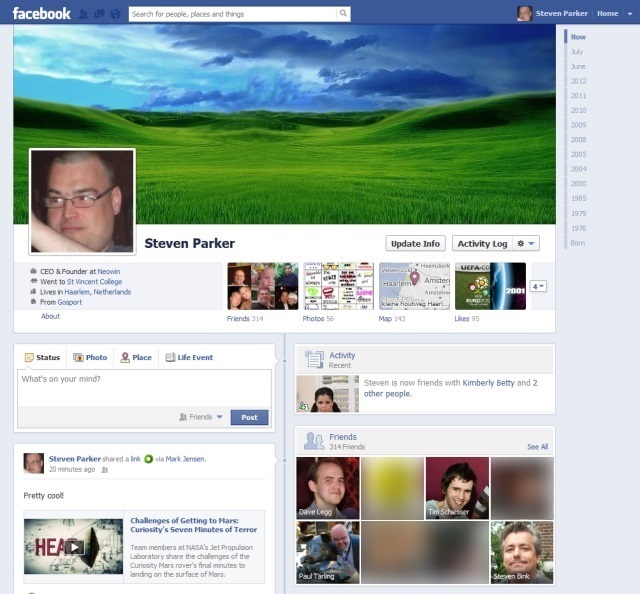640x594 pixels.
Task: Click the search for people field
Action: point(233,14)
